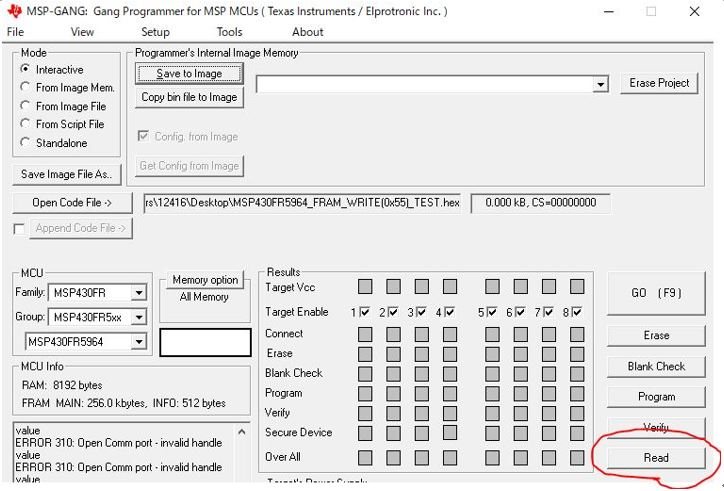Open the View menu

82,32
